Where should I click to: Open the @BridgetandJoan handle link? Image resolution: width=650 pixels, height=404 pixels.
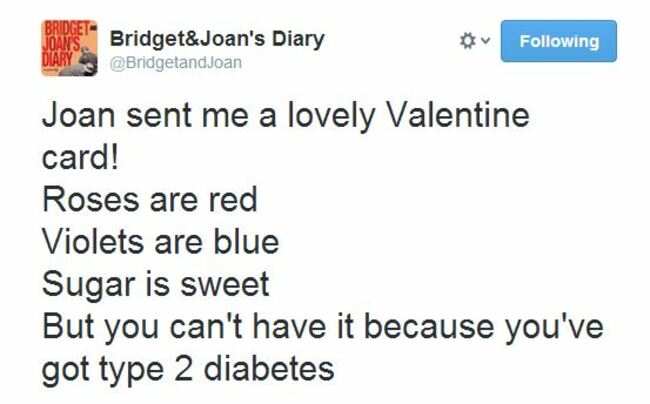tap(176, 63)
